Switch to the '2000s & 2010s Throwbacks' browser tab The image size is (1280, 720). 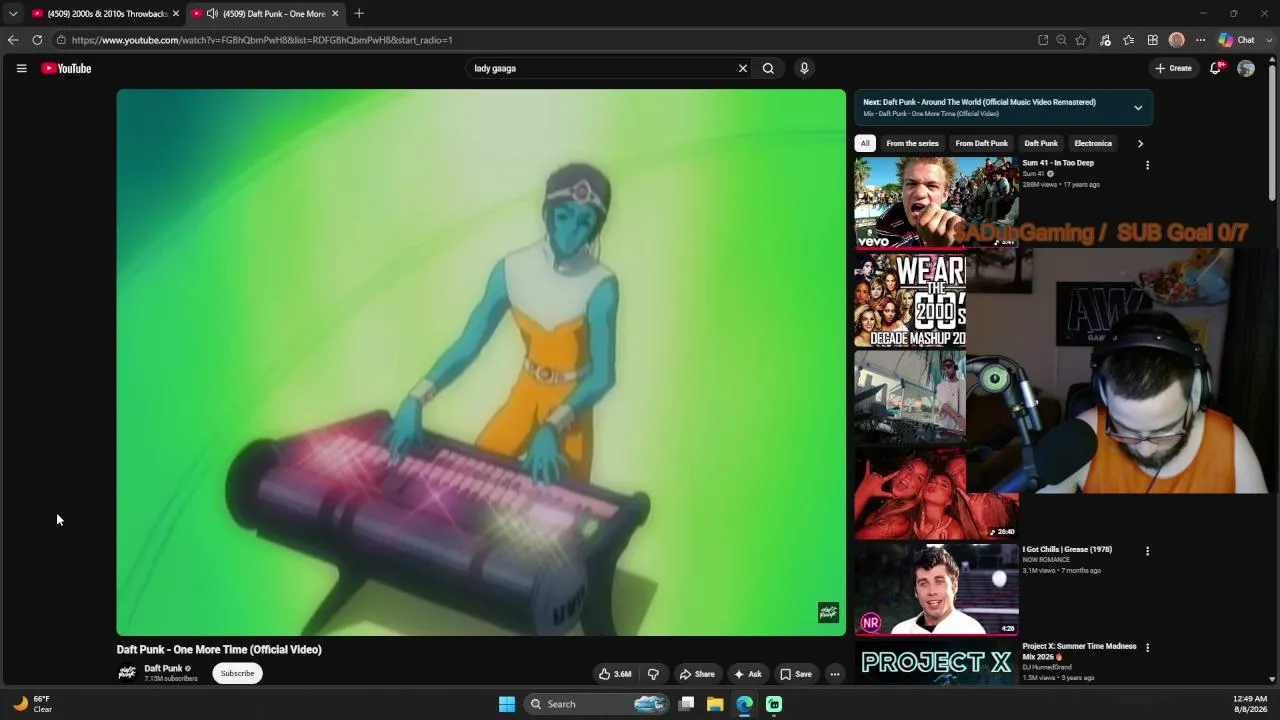(100, 14)
